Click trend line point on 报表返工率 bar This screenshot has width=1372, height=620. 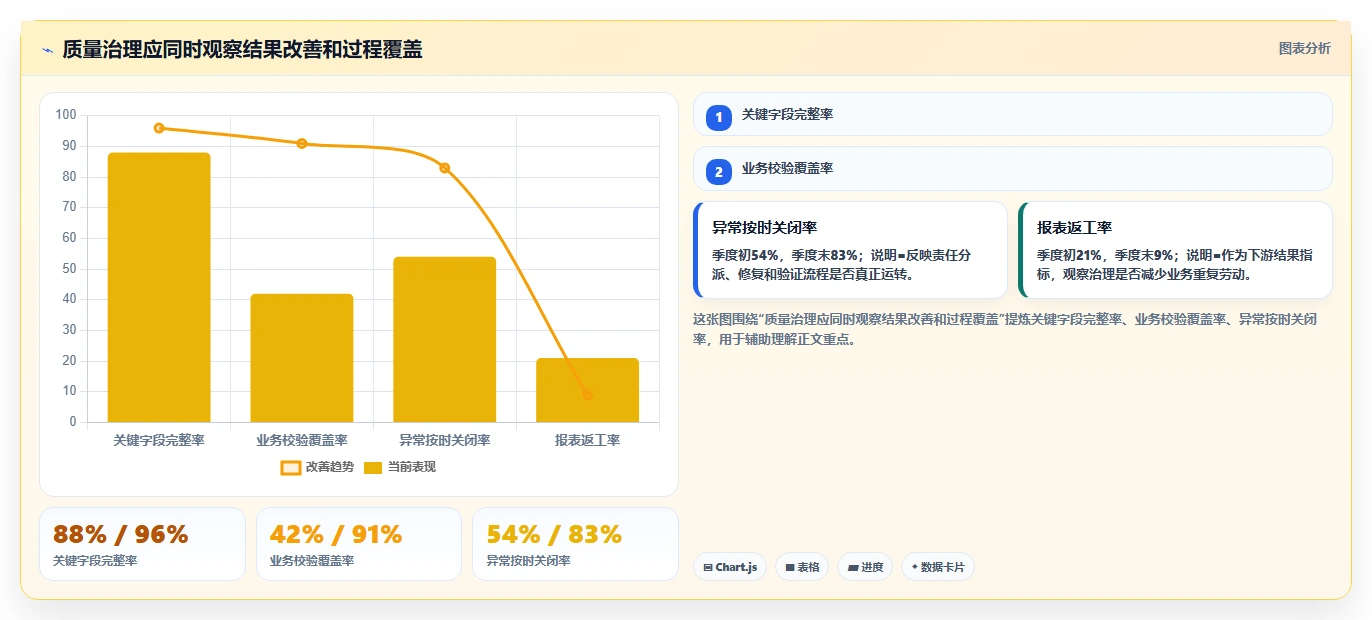[587, 395]
